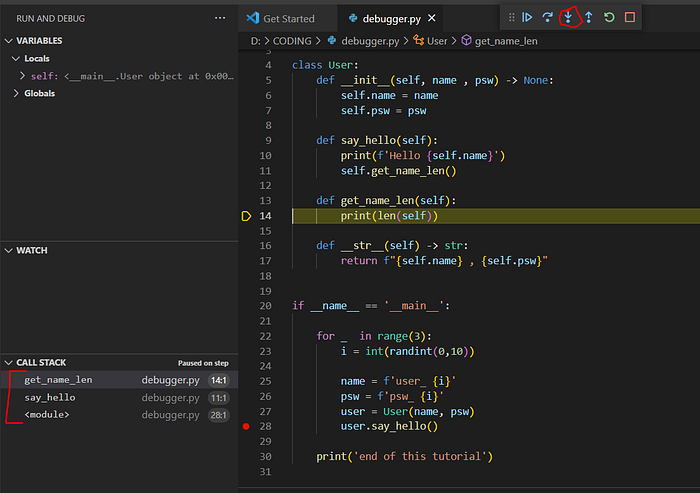
Task: Click the Step Into debug button
Action: pyautogui.click(x=568, y=17)
